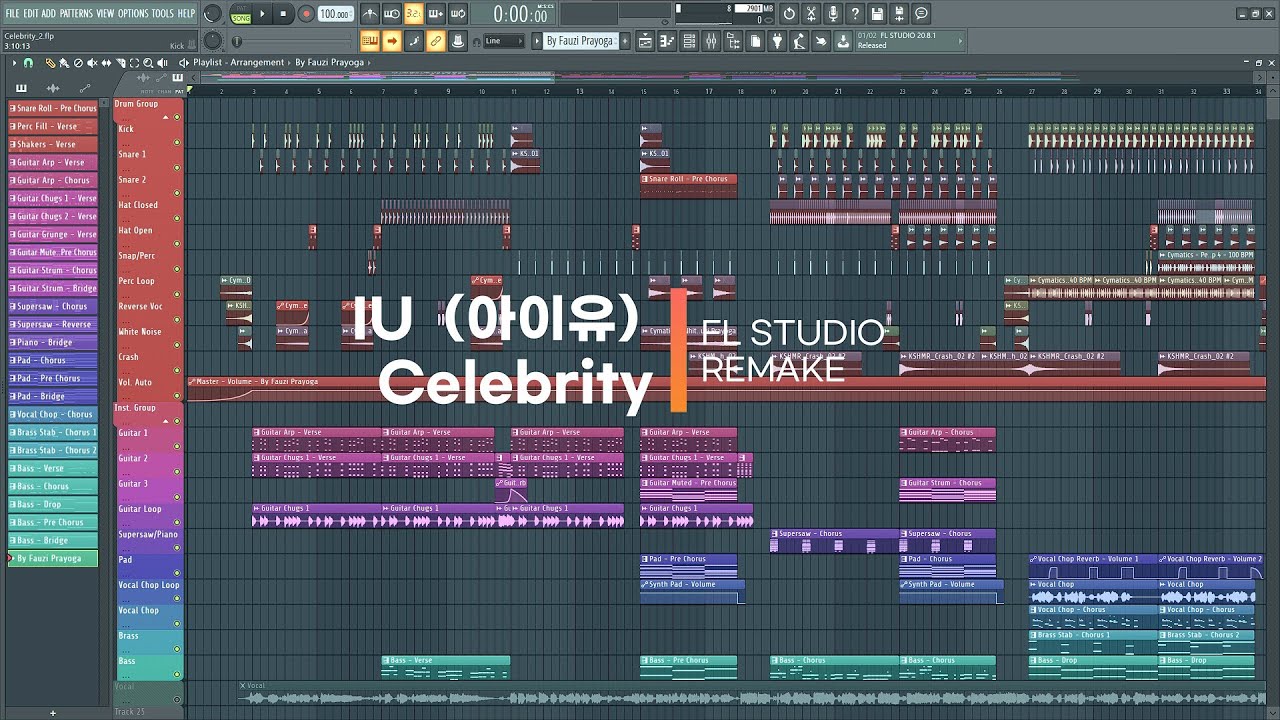Toggle the metronome
This screenshot has width=1280, height=720.
point(369,14)
